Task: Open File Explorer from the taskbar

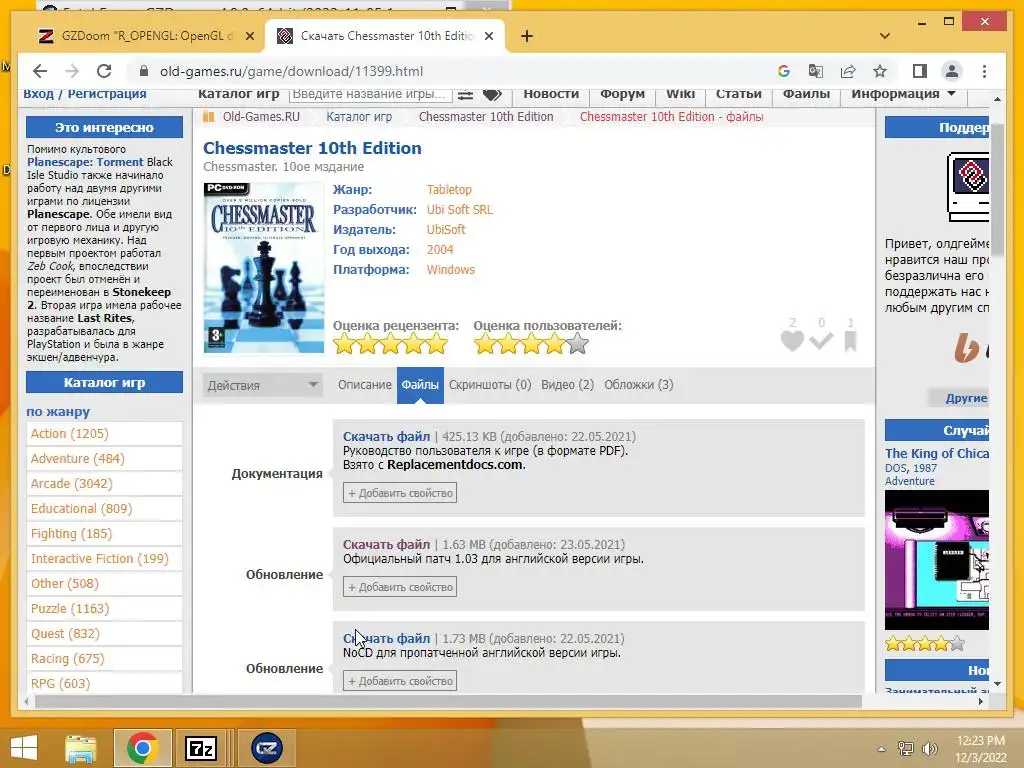Action: 81,748
